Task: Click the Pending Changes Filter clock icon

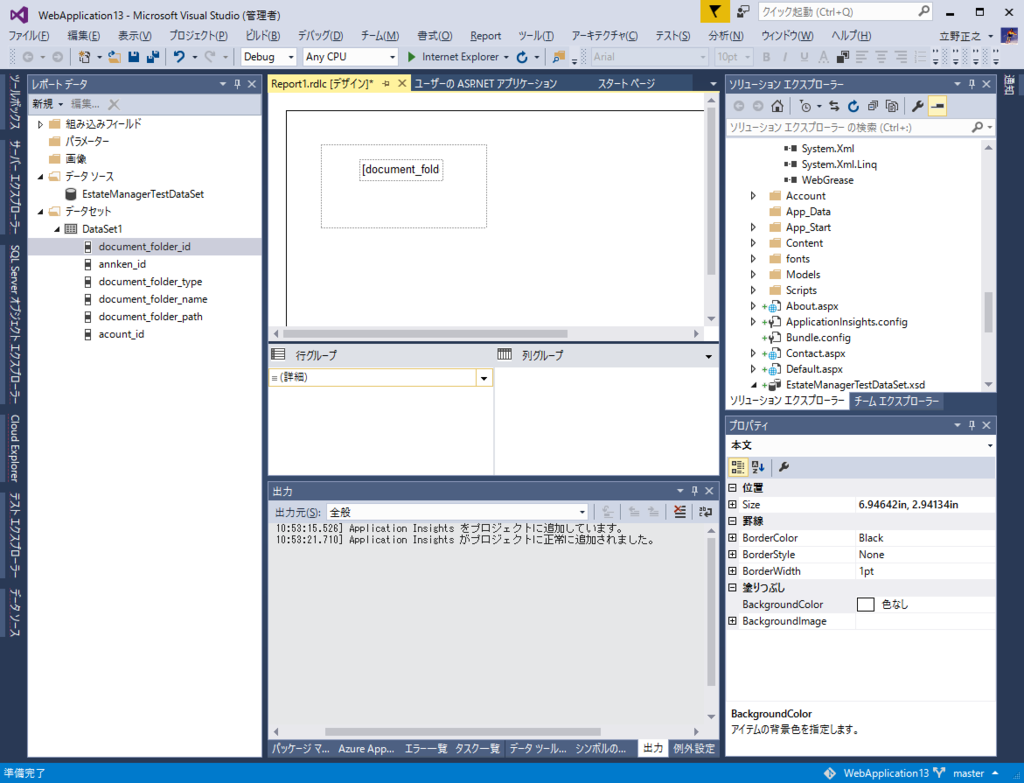Action: point(805,106)
